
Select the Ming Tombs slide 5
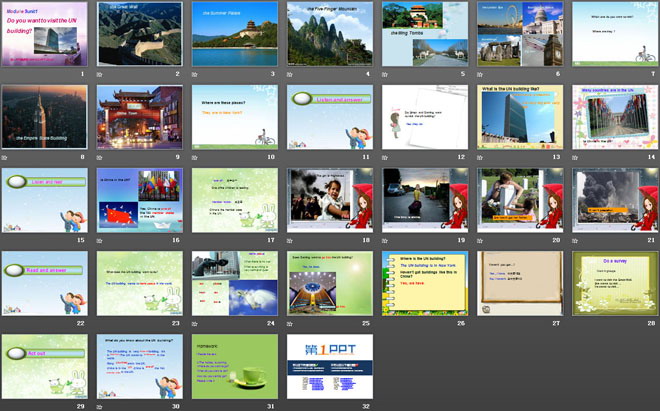point(424,33)
